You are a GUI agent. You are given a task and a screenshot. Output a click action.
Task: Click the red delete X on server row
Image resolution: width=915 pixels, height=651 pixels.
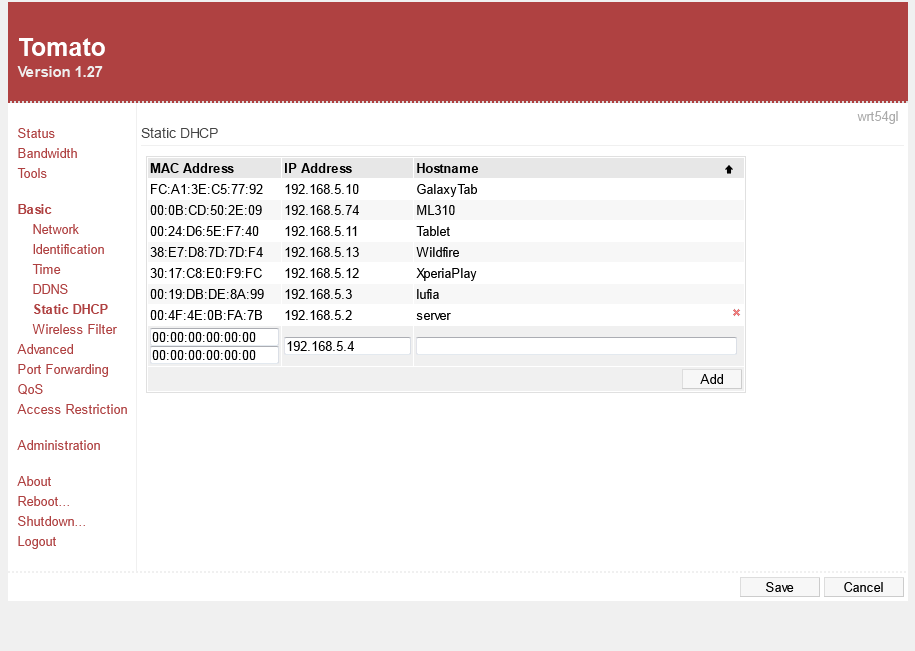(736, 313)
